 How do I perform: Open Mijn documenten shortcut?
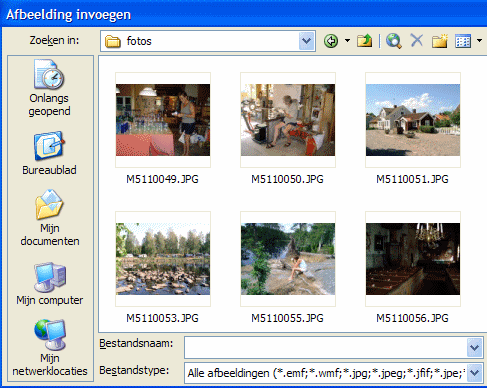(50, 218)
